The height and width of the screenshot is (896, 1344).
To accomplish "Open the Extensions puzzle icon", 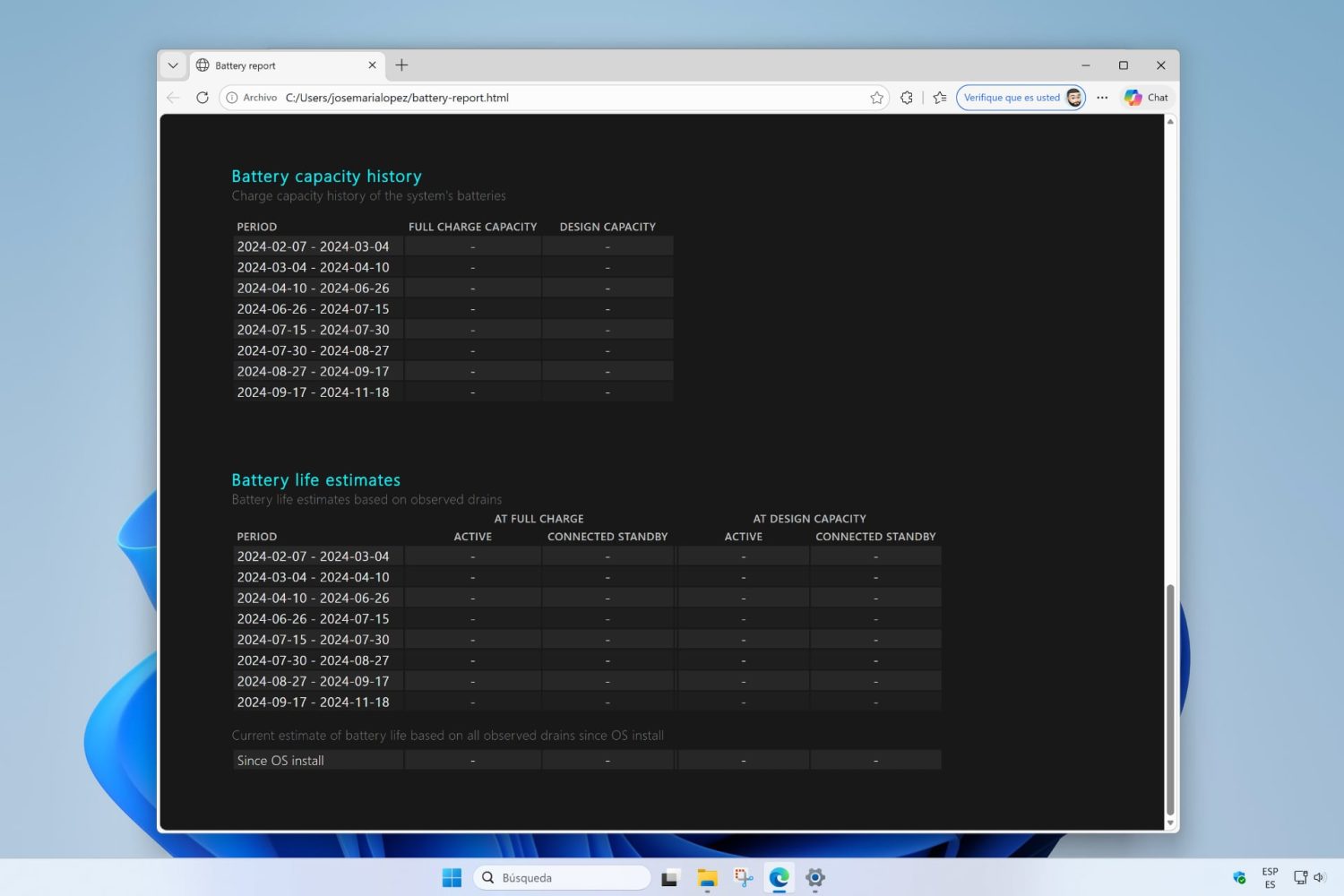I will 907,98.
